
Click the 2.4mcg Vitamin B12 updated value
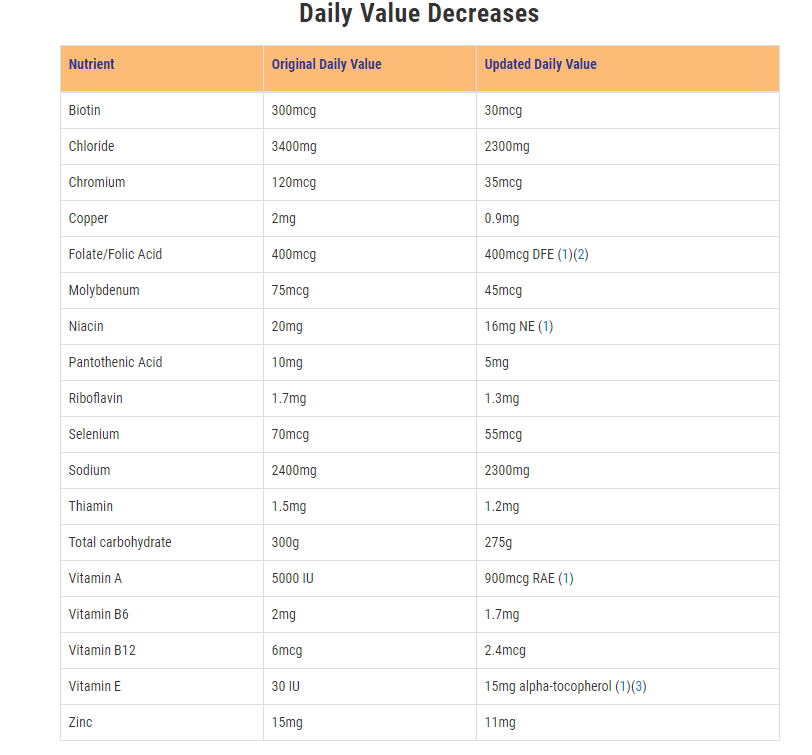pyautogui.click(x=505, y=650)
